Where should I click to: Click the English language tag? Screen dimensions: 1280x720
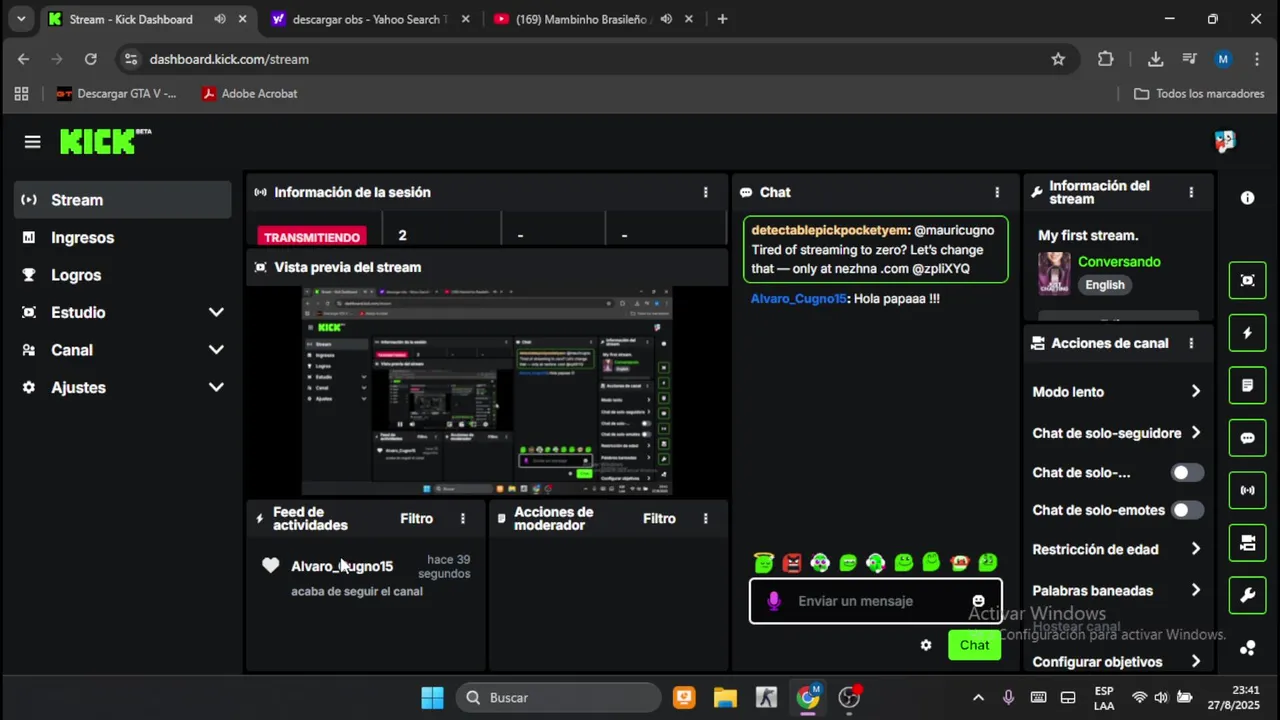click(x=1105, y=285)
